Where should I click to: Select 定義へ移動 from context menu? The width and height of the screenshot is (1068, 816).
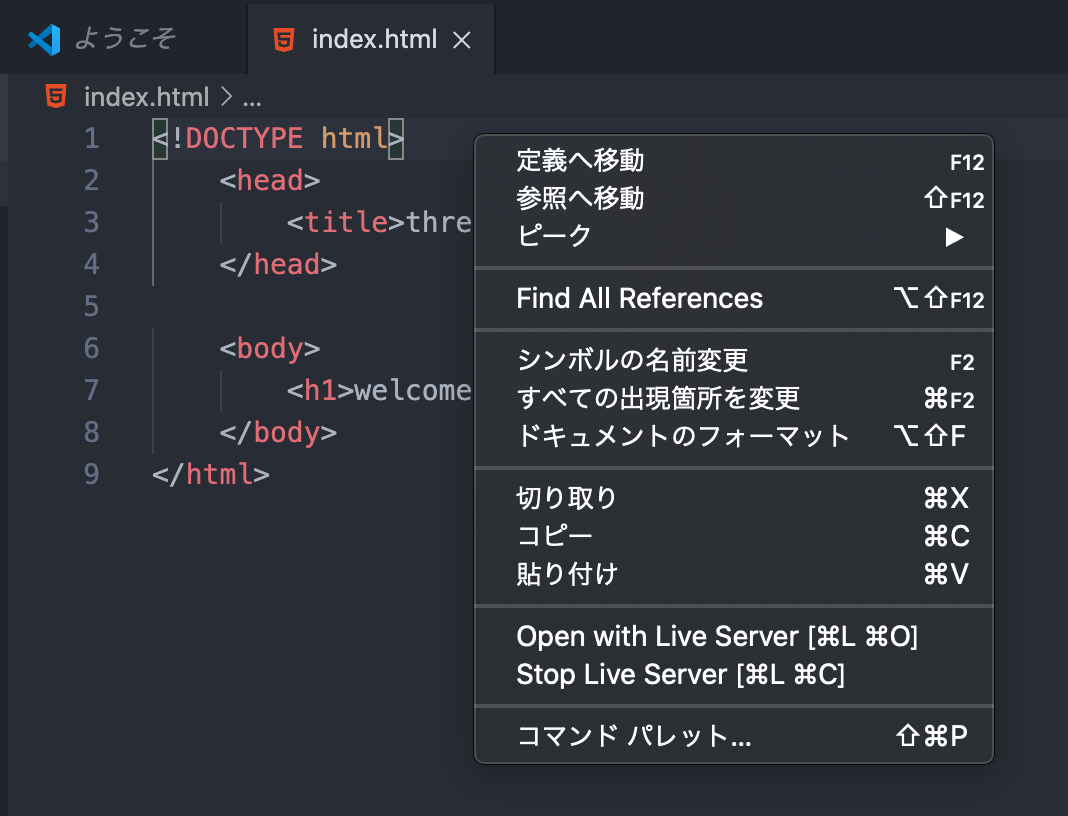[580, 160]
